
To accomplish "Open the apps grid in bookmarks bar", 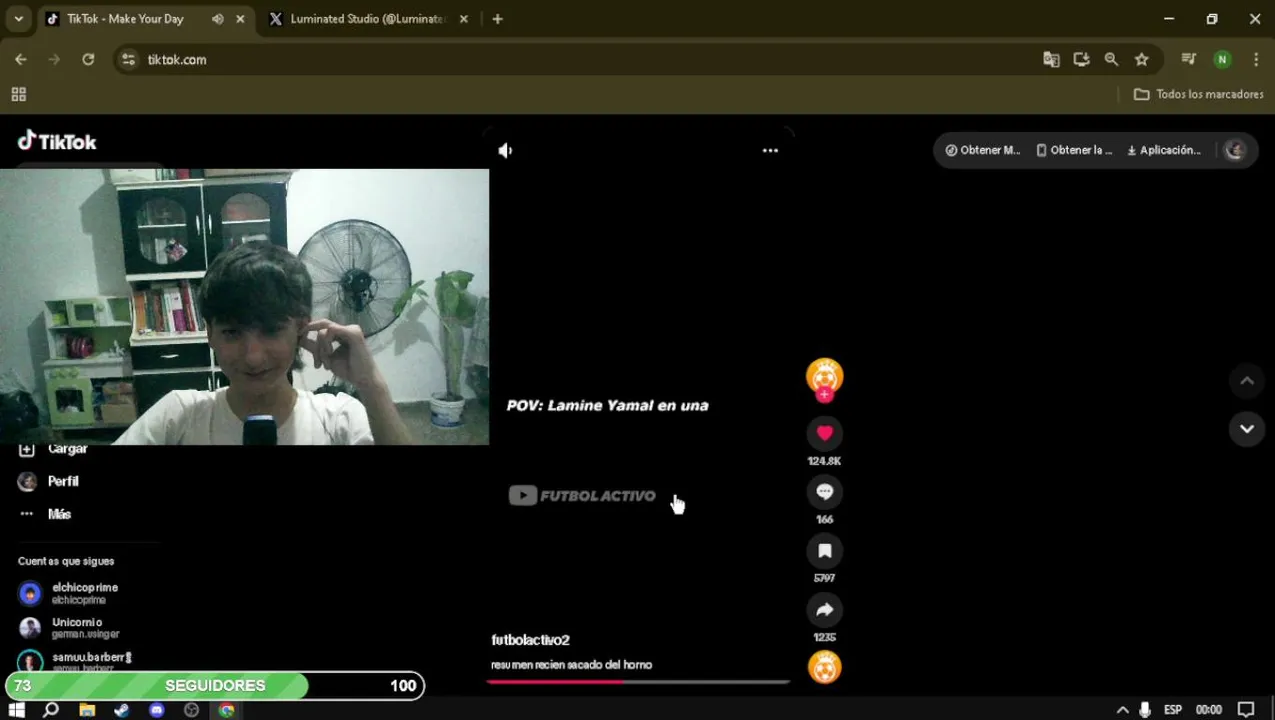I will 18,94.
